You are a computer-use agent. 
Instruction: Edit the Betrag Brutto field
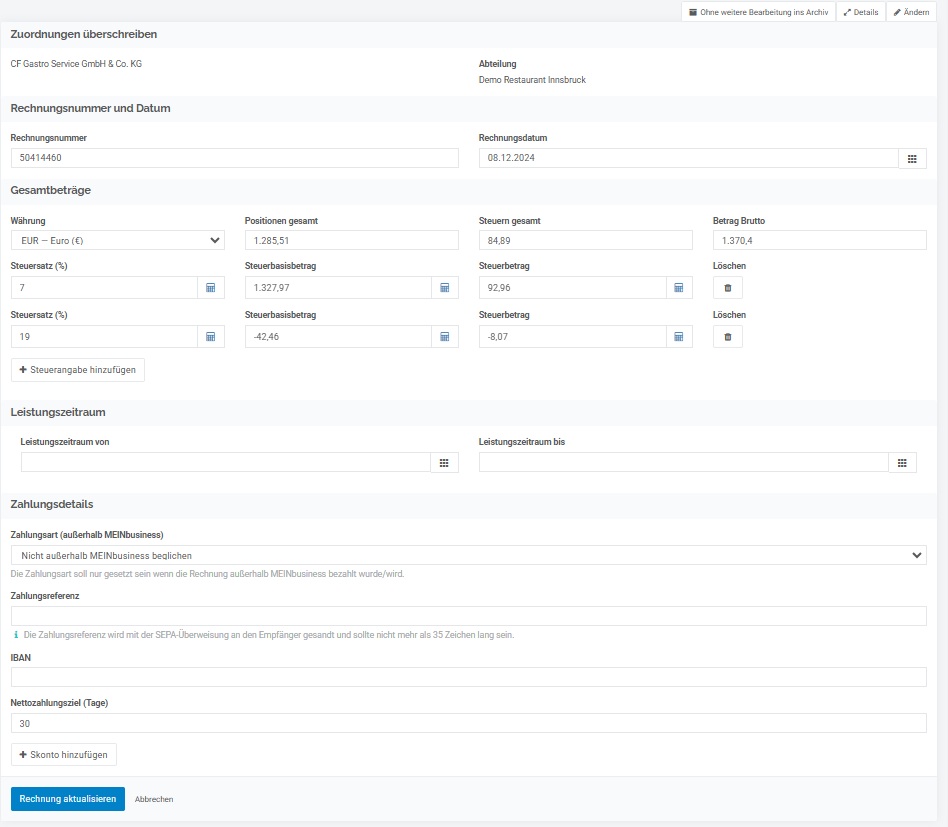(819, 240)
